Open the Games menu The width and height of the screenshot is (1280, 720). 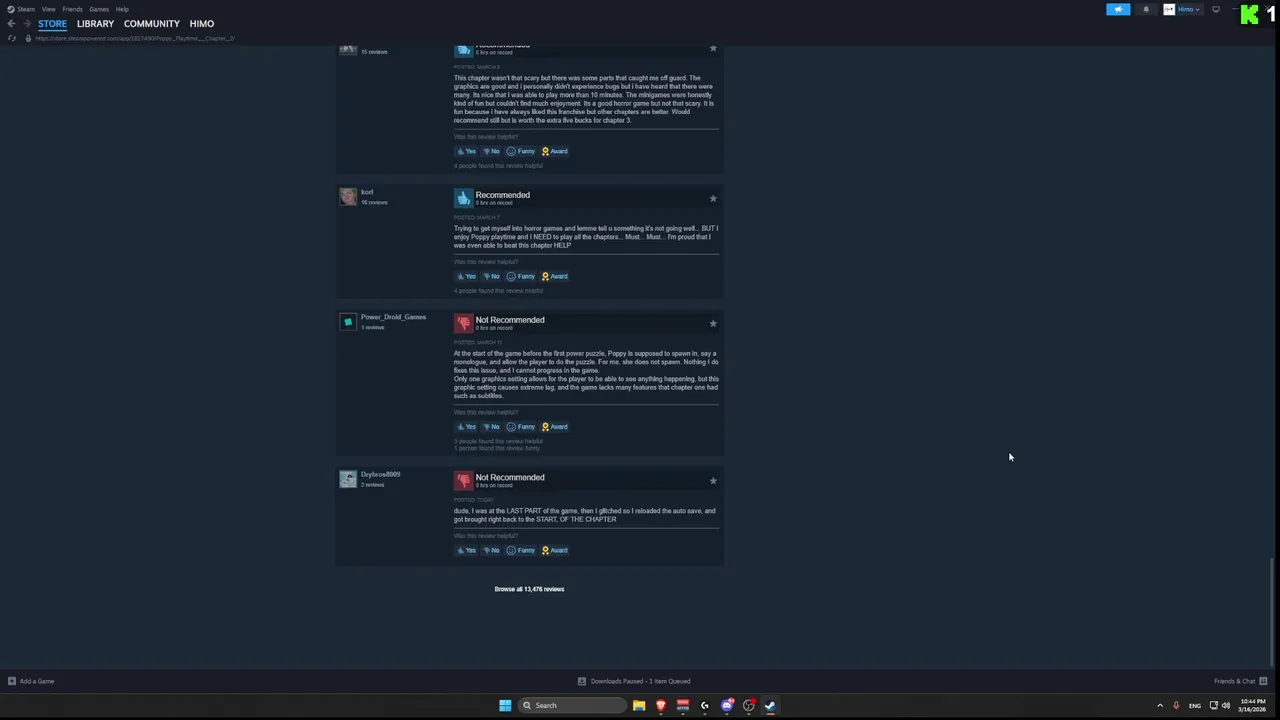(x=99, y=9)
